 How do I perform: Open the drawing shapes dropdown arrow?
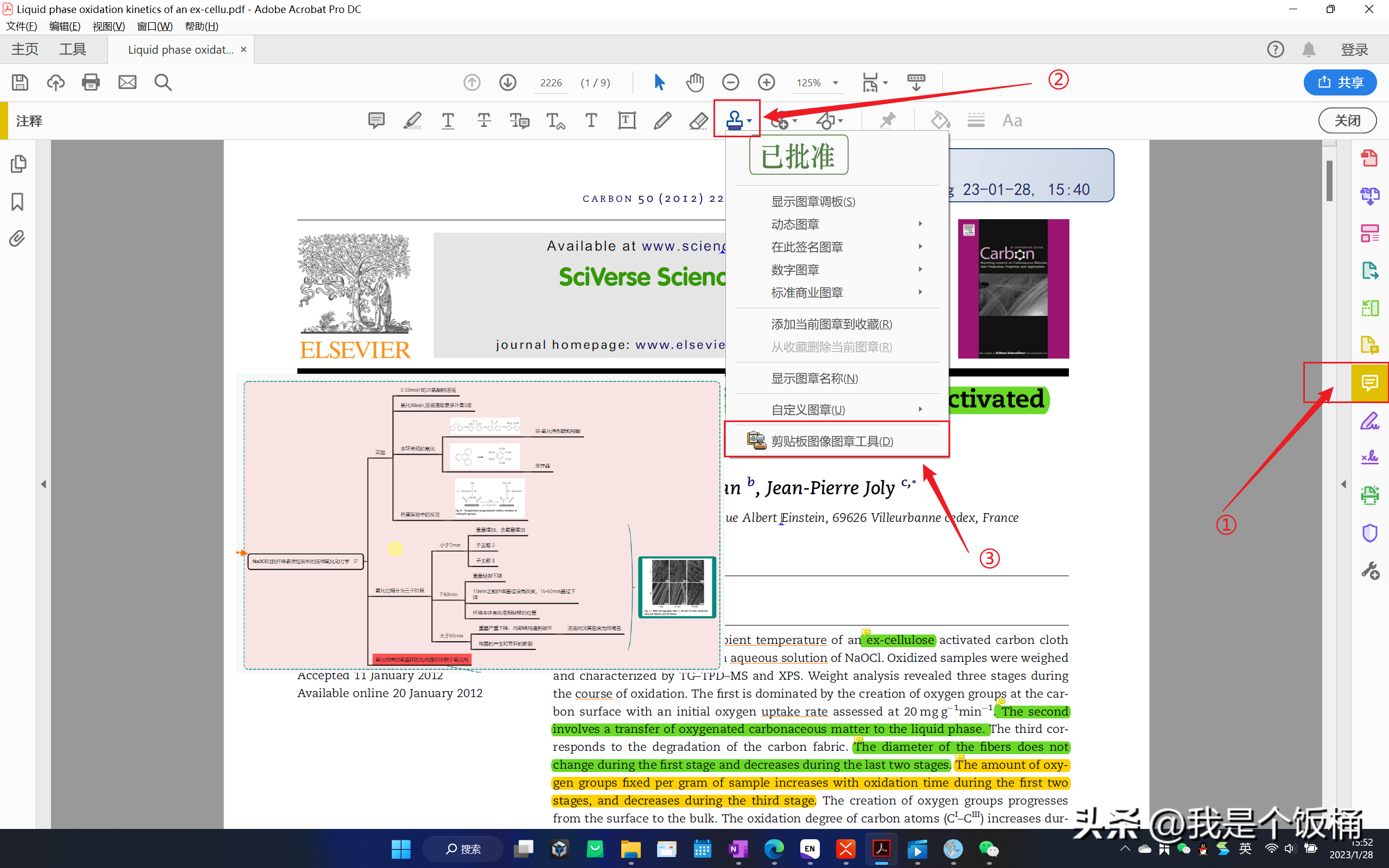point(840,120)
